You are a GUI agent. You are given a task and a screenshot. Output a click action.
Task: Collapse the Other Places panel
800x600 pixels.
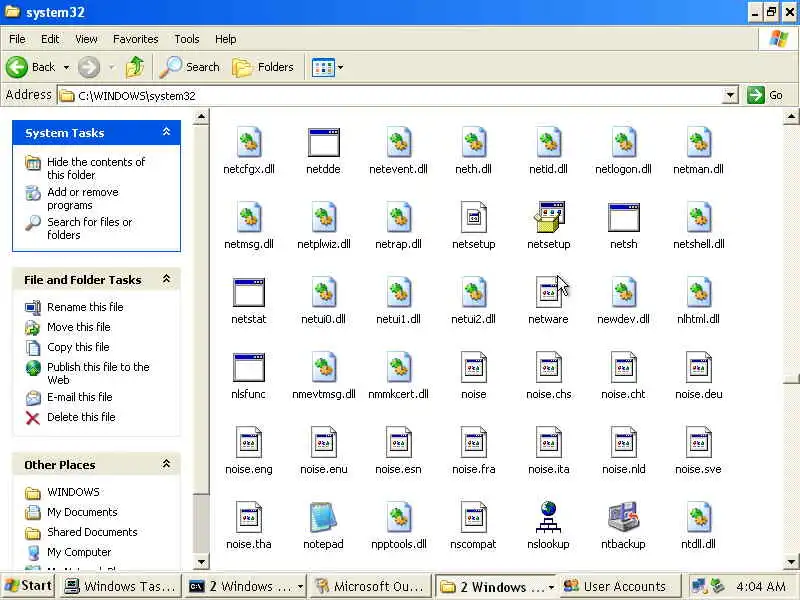(166, 464)
